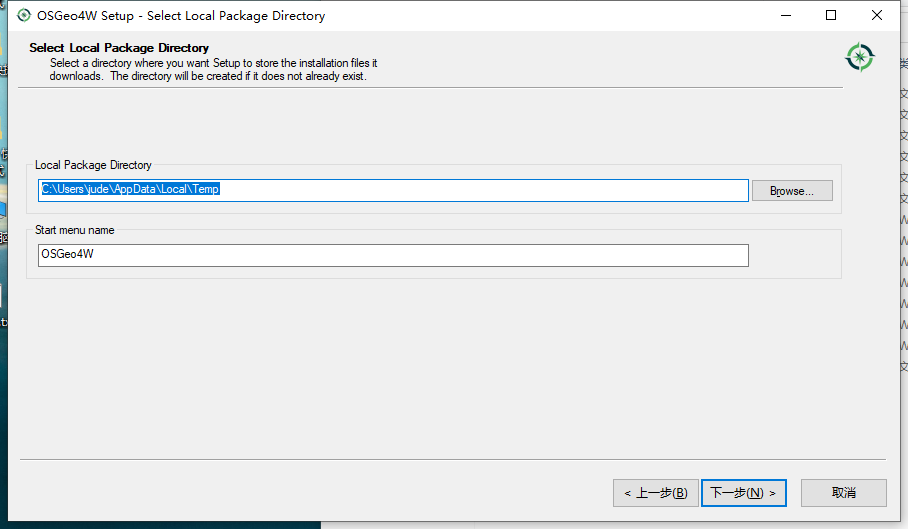Viewport: 908px width, 529px height.
Task: Click the Local Package Directory path field
Action: click(x=393, y=190)
